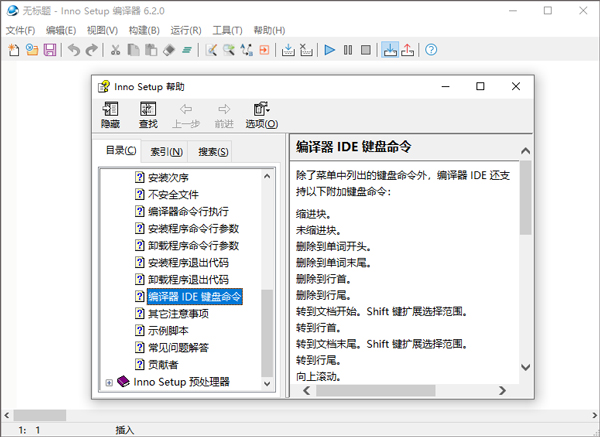Open help with blue question mark icon
600x437 pixels.
click(x=431, y=50)
